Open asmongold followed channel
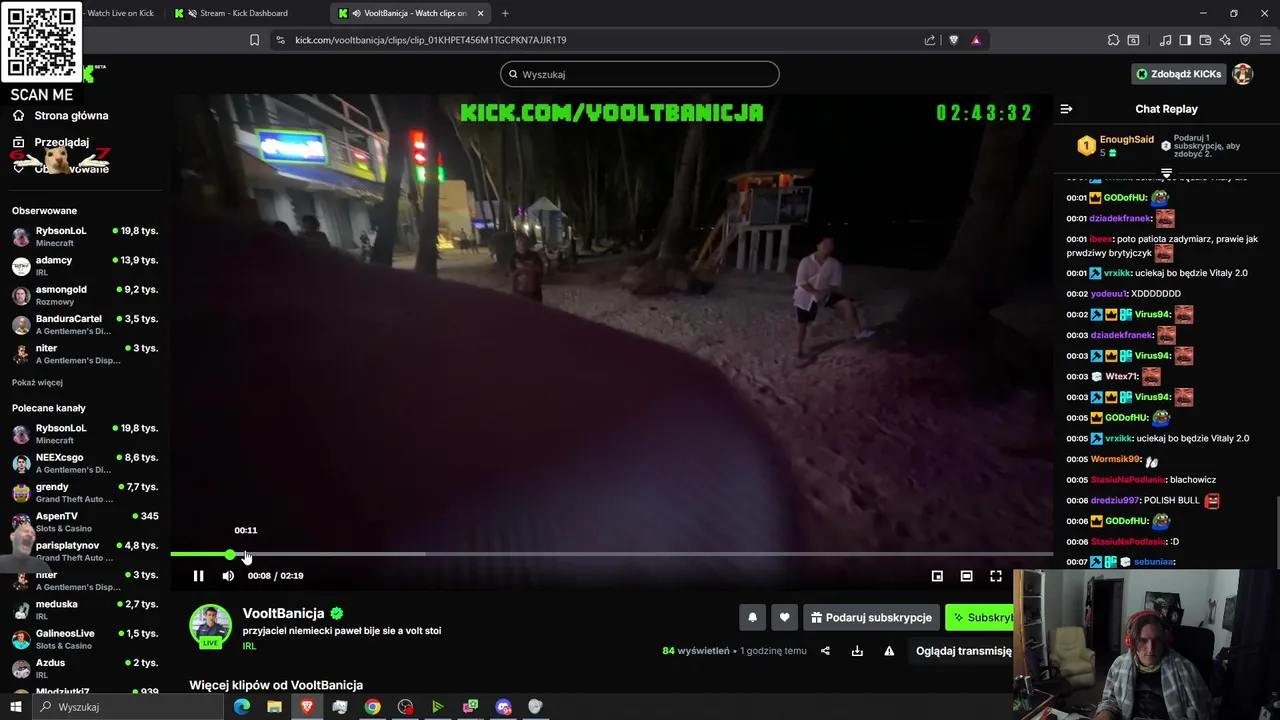This screenshot has height=720, width=1280. coord(85,295)
